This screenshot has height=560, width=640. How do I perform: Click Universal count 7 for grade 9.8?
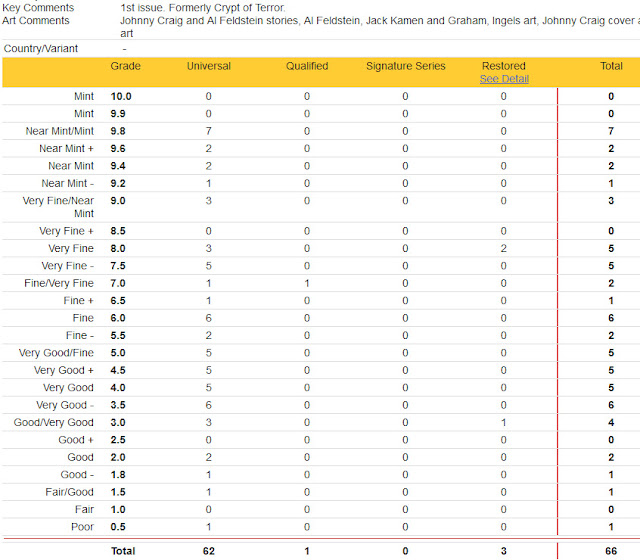209,131
